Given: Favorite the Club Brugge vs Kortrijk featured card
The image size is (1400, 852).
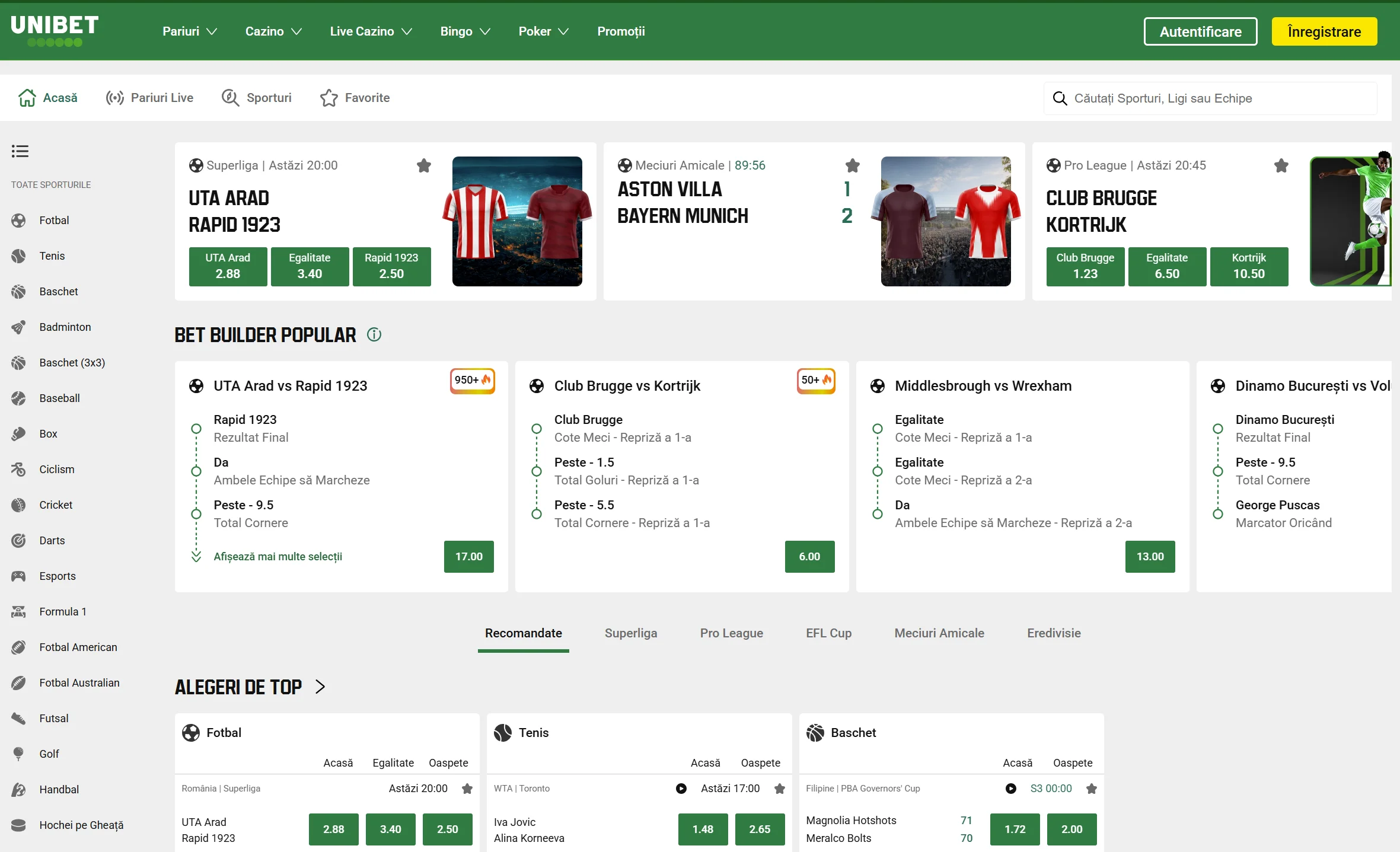Looking at the screenshot, I should coord(1281,165).
